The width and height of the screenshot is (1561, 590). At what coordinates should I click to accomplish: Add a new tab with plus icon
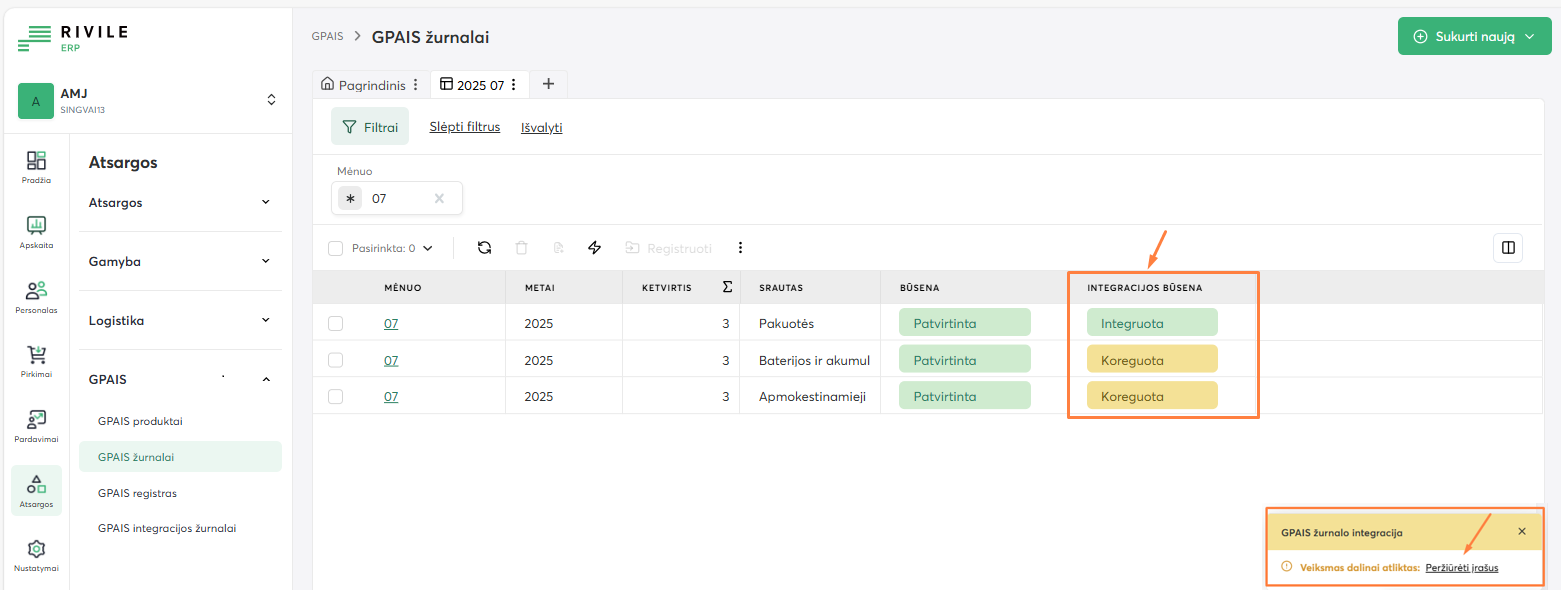[548, 84]
